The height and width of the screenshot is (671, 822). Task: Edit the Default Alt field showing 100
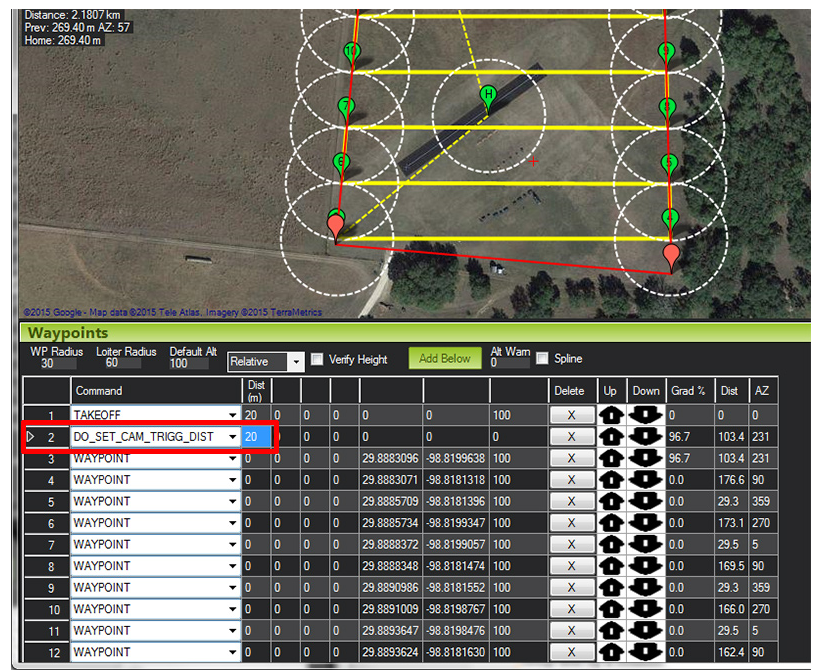(x=188, y=363)
